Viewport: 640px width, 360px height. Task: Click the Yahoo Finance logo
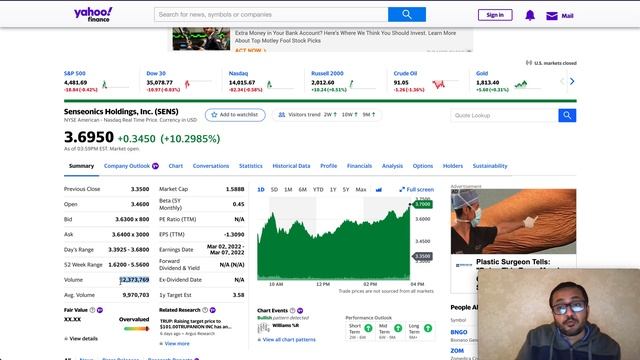93,14
